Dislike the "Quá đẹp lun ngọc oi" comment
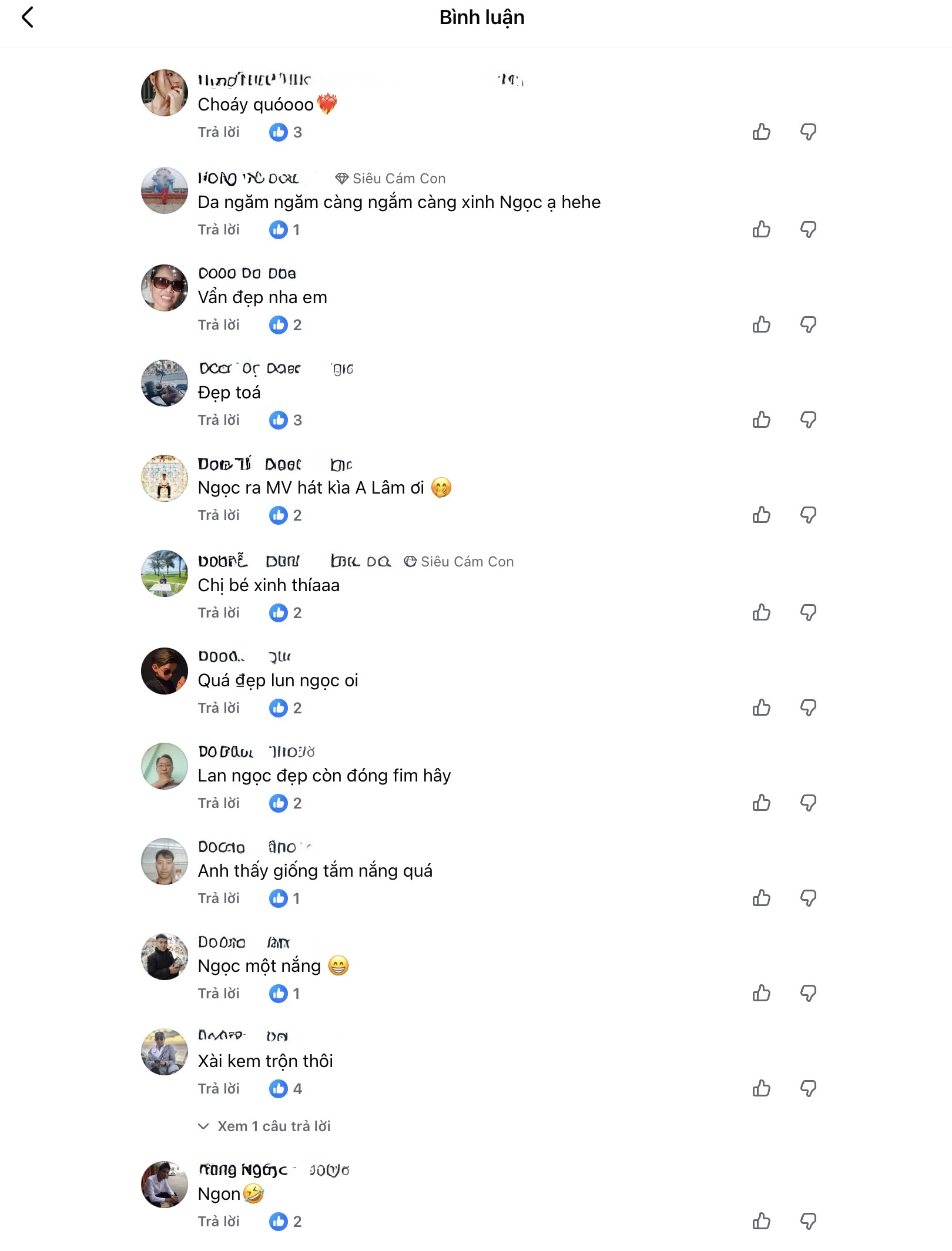The image size is (952, 1251). tap(808, 707)
